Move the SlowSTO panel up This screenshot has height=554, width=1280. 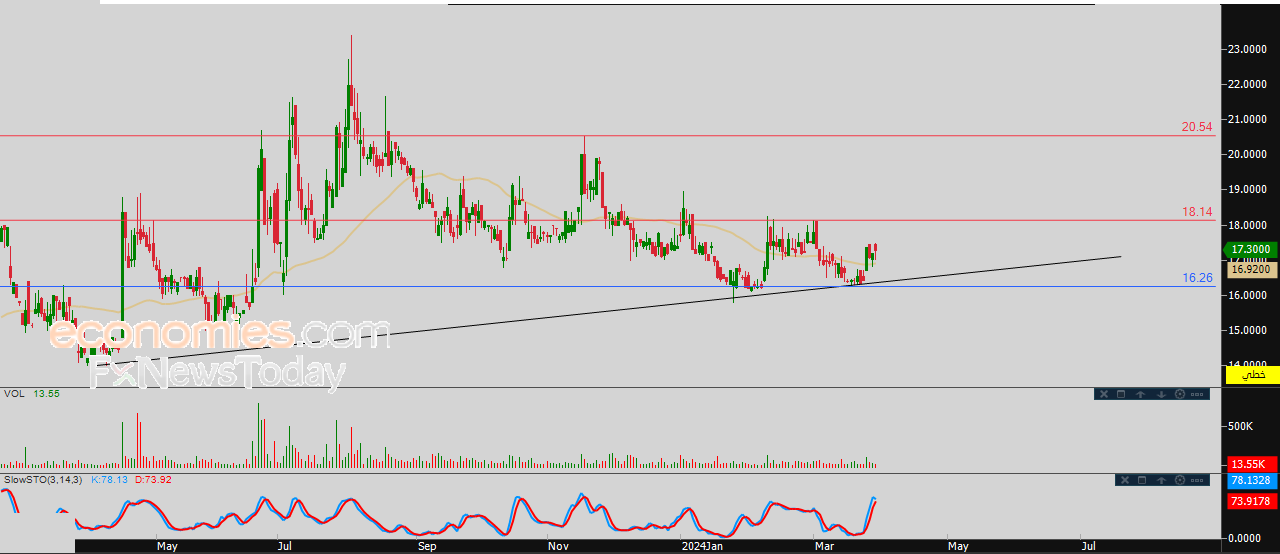[x=1161, y=480]
